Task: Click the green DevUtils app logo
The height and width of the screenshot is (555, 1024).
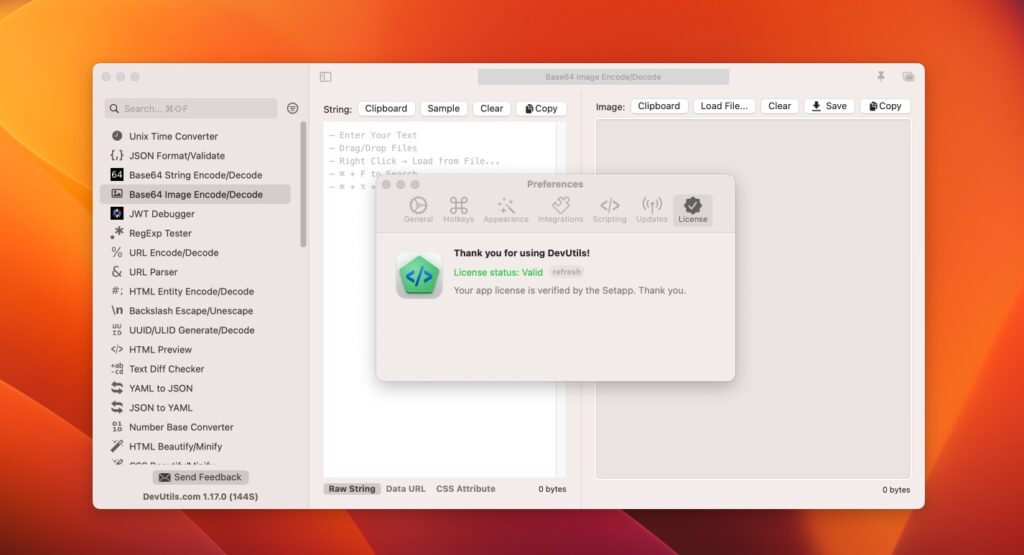Action: click(x=419, y=275)
